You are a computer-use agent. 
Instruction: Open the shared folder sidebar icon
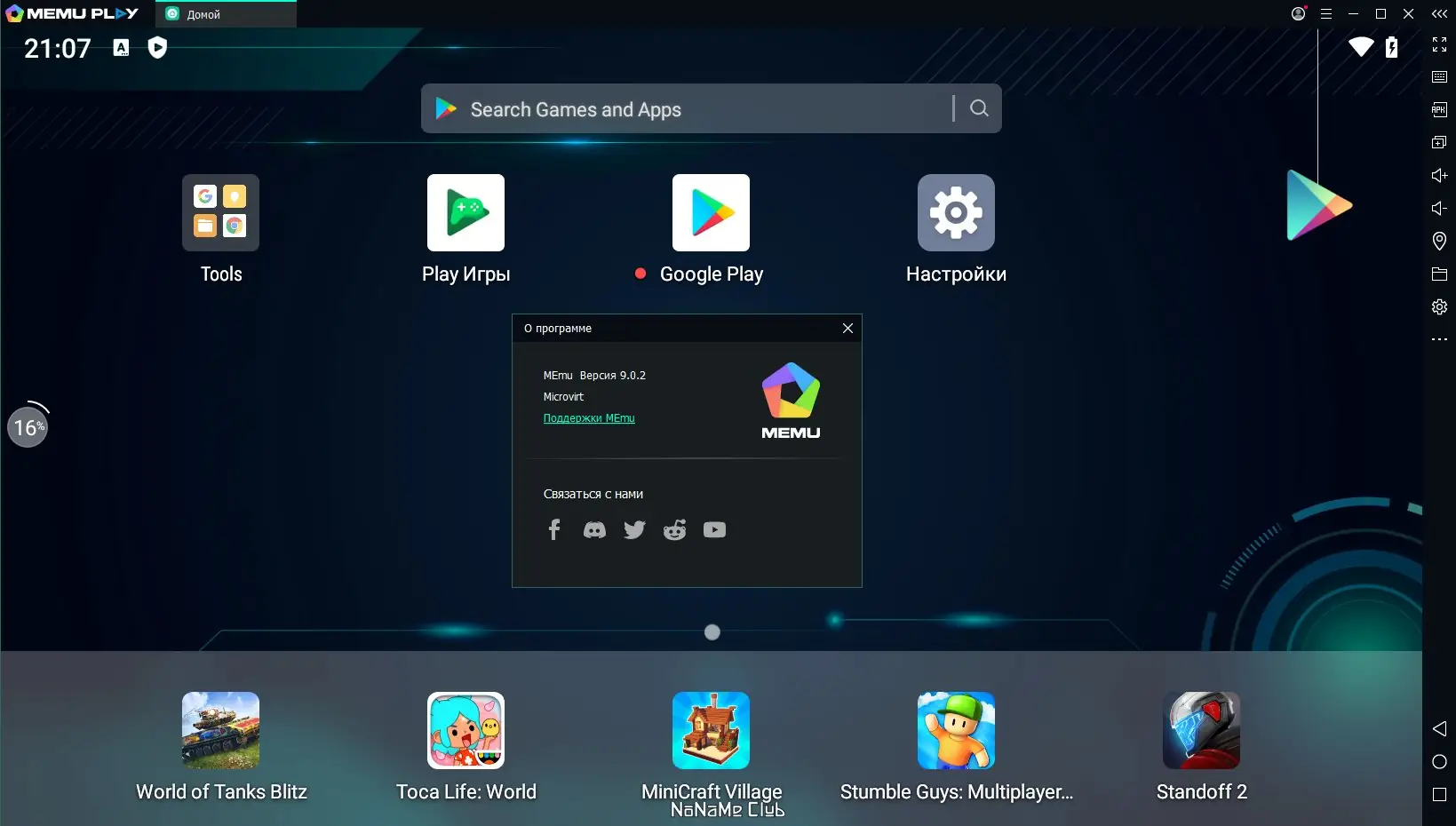(1440, 274)
